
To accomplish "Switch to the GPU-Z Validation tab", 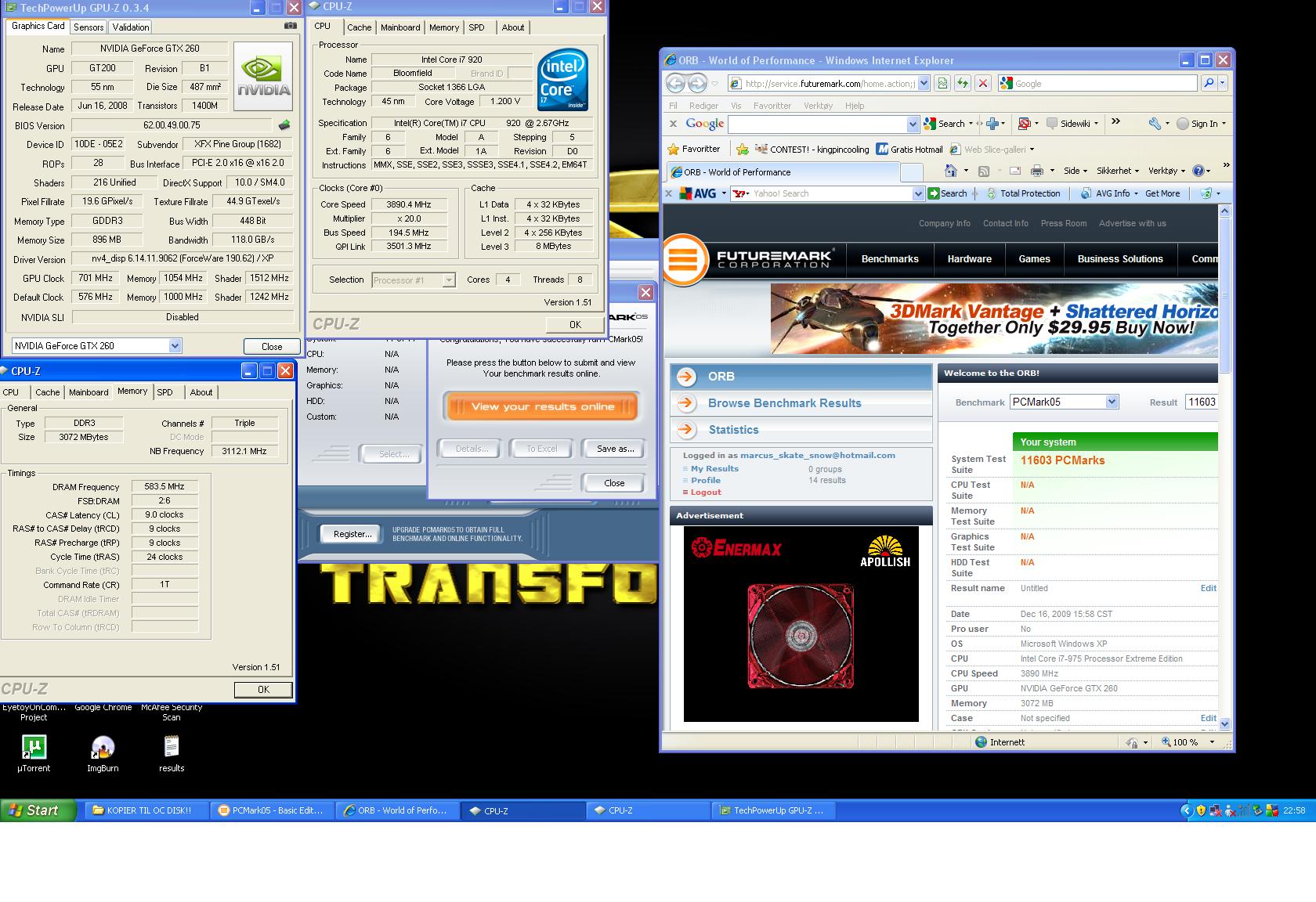I will point(131,27).
